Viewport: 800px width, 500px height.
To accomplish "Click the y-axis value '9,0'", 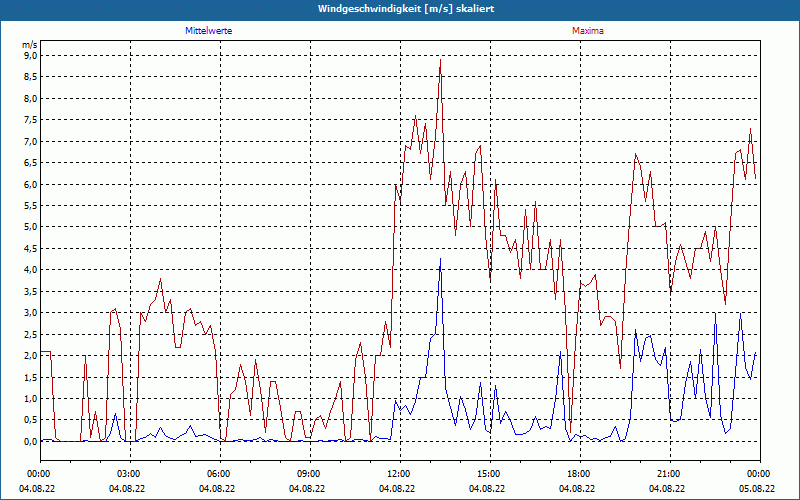I will (31, 55).
